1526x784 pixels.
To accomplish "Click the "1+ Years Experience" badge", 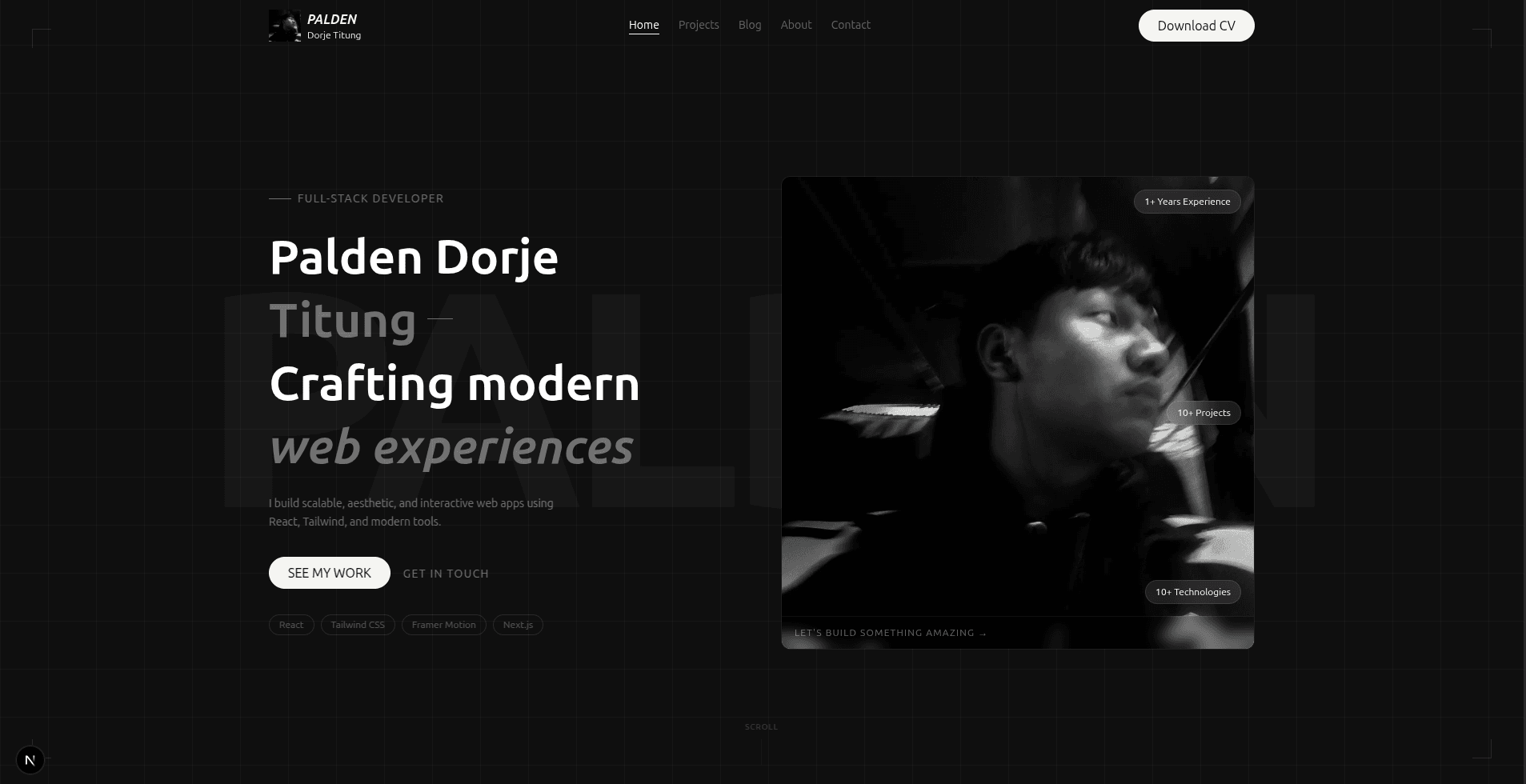I will [x=1187, y=201].
